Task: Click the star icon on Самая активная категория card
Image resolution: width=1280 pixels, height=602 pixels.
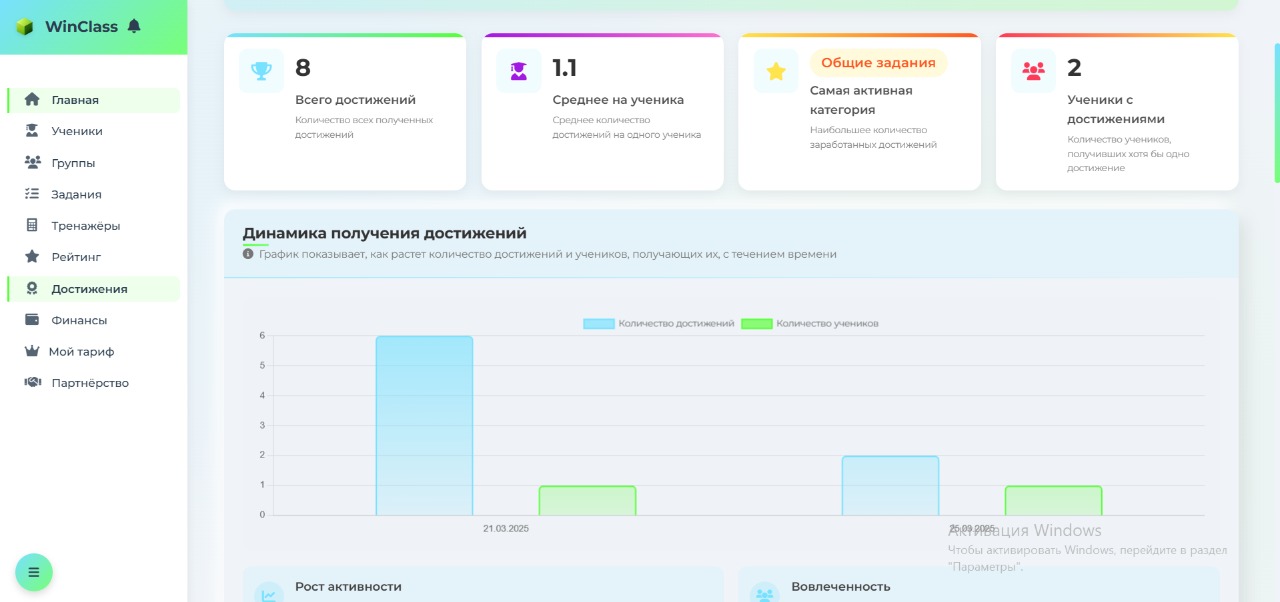Action: [775, 71]
